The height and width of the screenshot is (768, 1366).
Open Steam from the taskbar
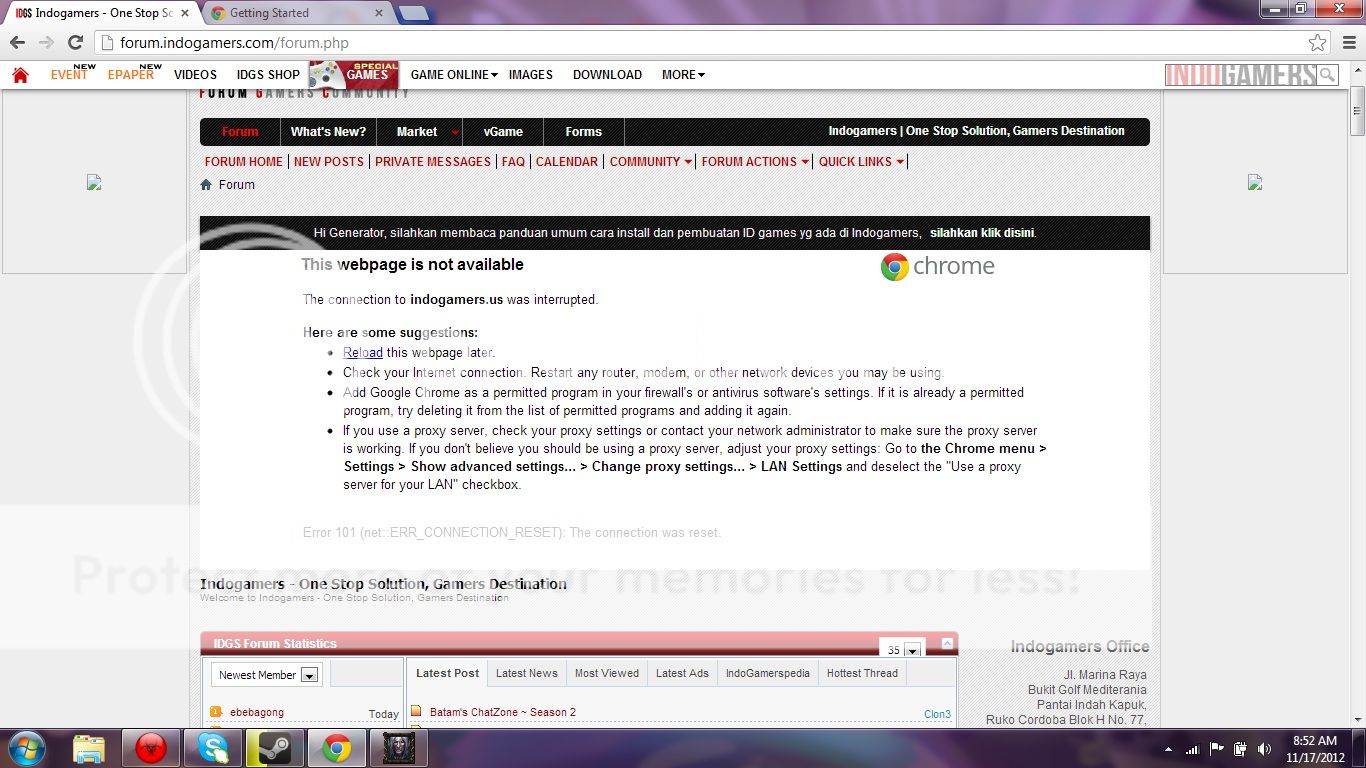tap(274, 748)
